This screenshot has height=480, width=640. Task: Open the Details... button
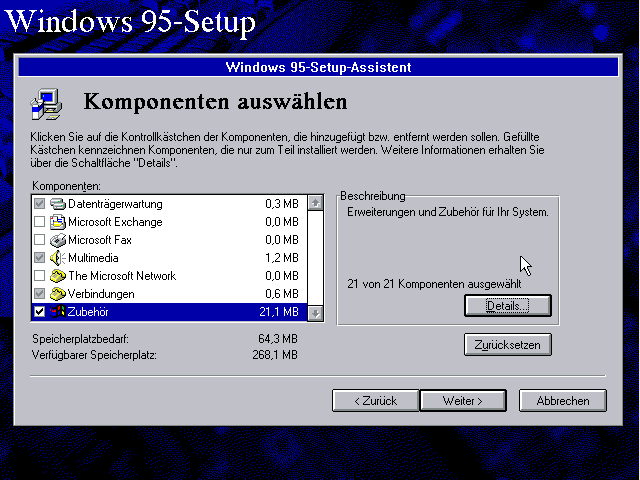point(508,306)
